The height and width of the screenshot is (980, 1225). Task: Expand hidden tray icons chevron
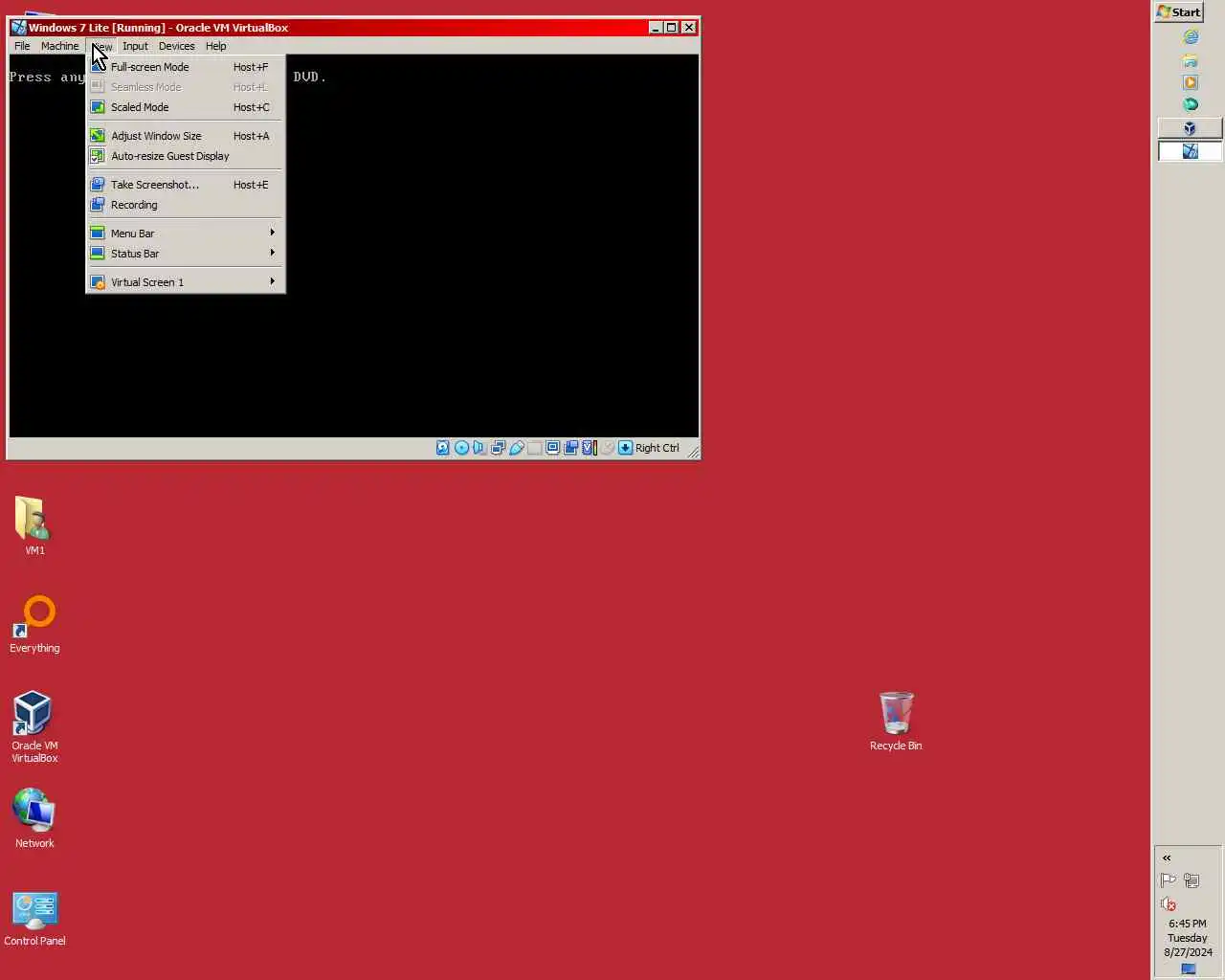pyautogui.click(x=1167, y=857)
